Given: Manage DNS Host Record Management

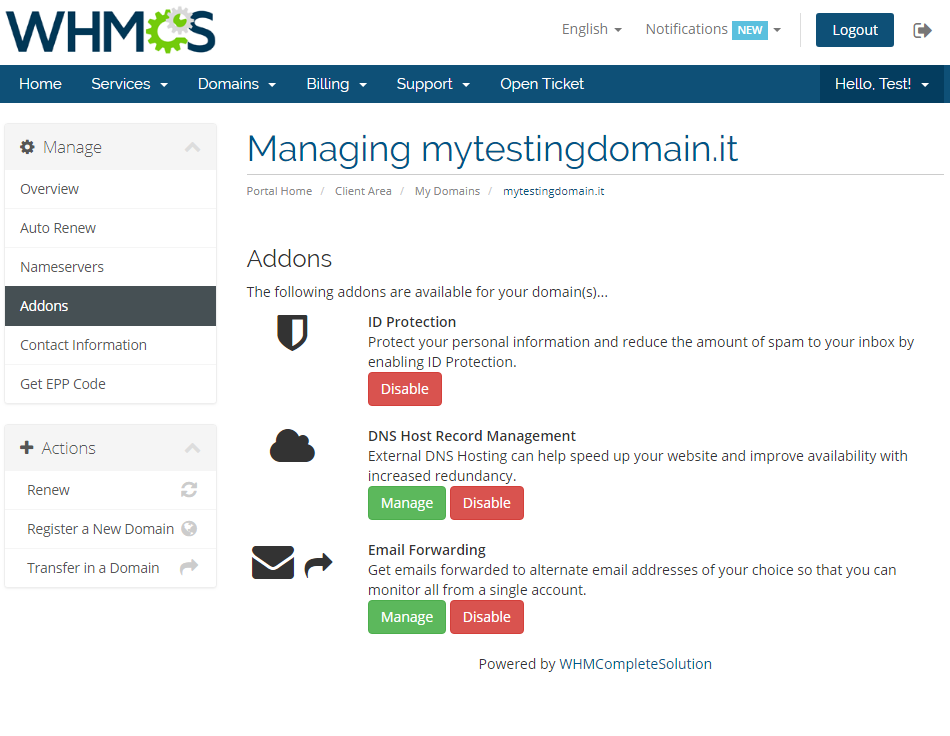Looking at the screenshot, I should 407,503.
